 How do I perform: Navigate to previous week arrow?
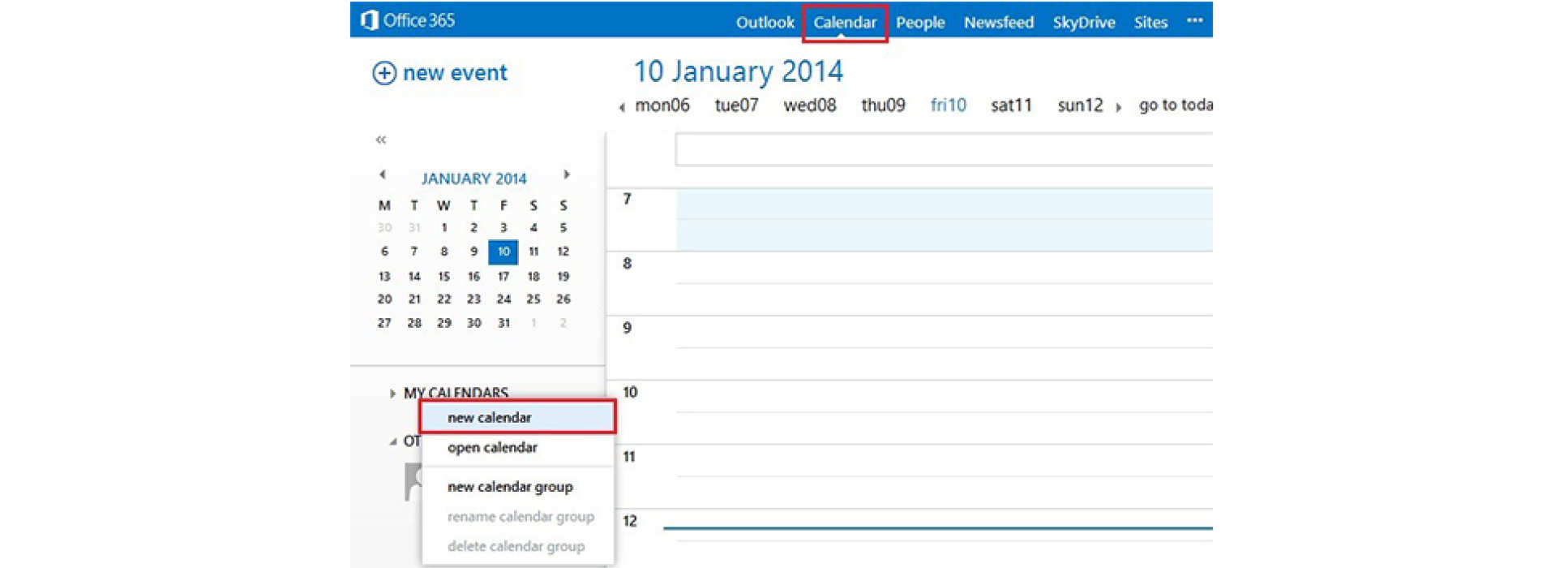coord(622,107)
